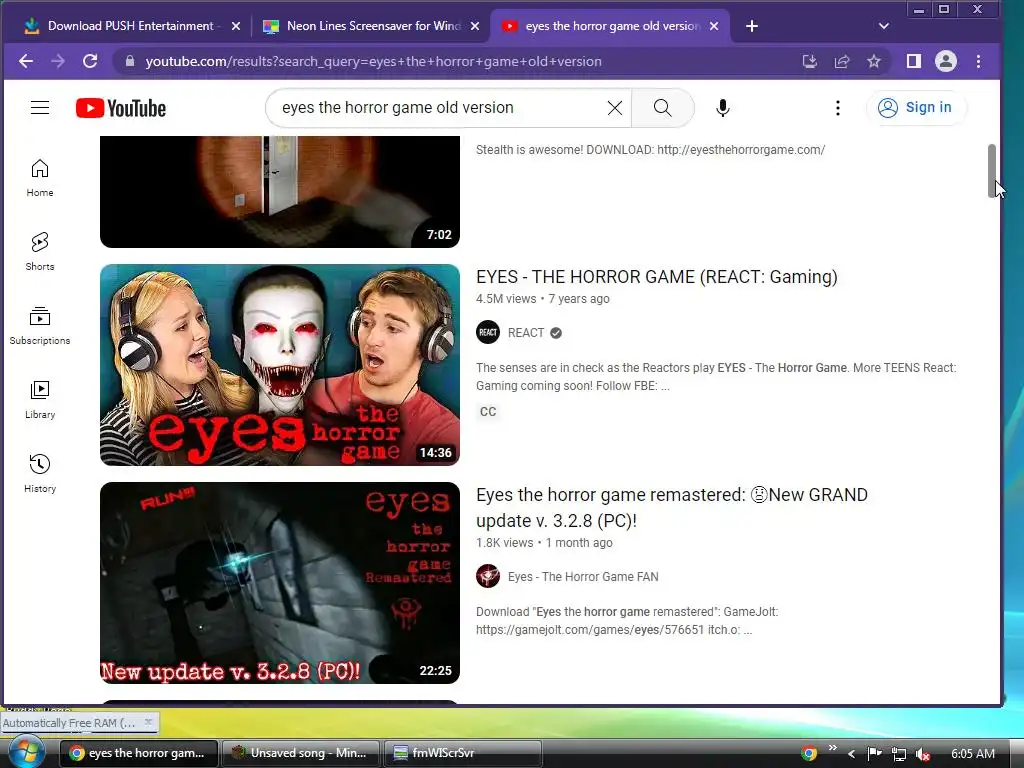Go back with browser back arrow
Image resolution: width=1024 pixels, height=768 pixels.
pos(26,61)
